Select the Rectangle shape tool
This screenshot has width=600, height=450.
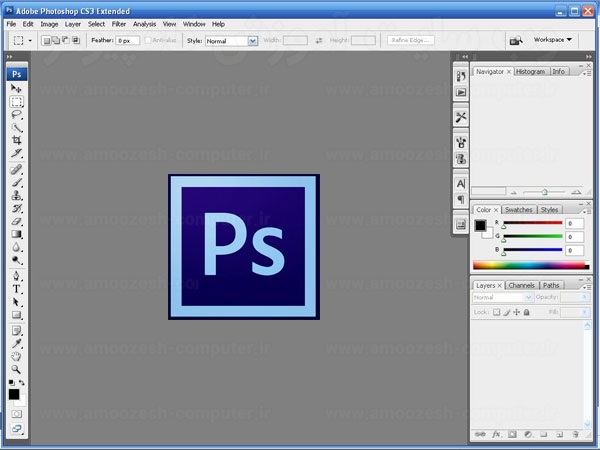(x=16, y=315)
